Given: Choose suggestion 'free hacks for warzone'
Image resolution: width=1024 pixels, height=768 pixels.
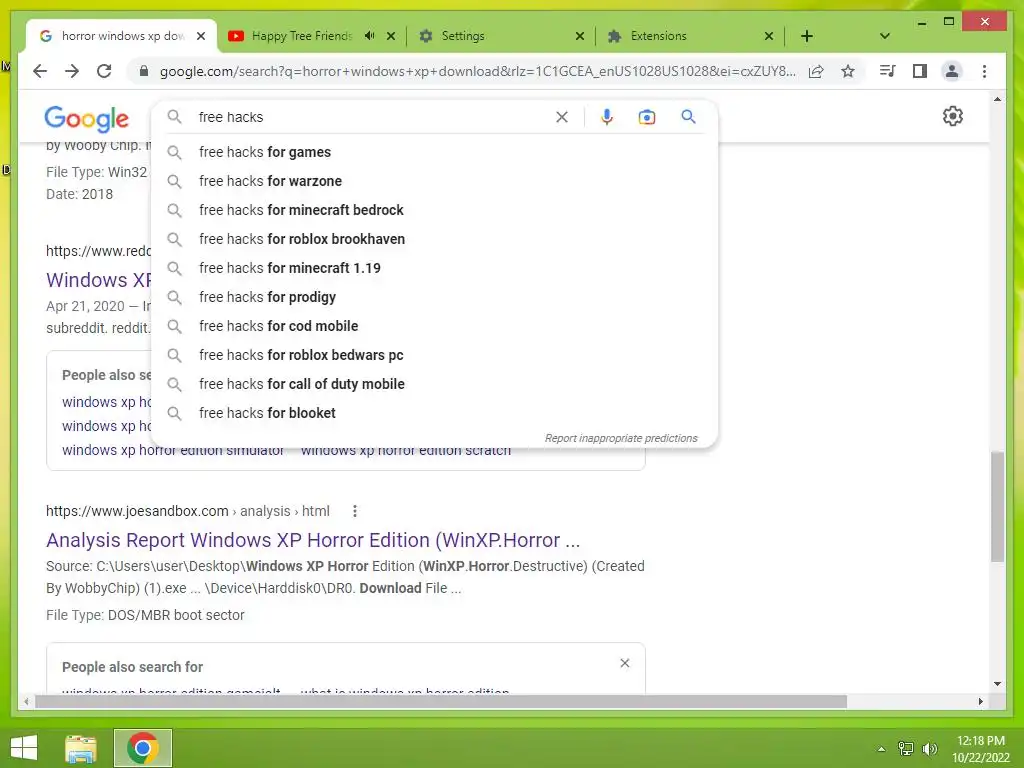Looking at the screenshot, I should pyautogui.click(x=434, y=181).
